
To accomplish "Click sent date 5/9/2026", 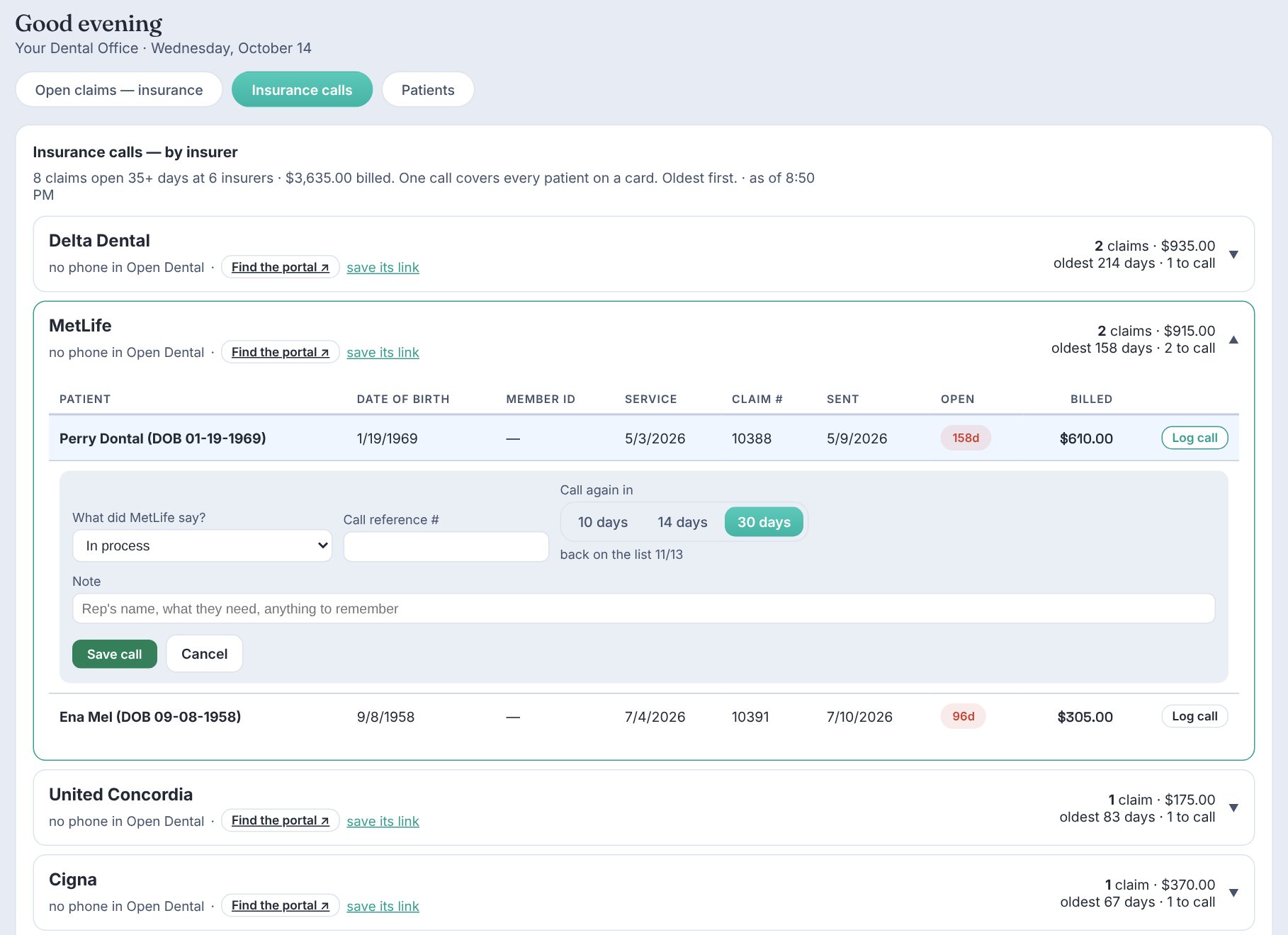I will (857, 438).
